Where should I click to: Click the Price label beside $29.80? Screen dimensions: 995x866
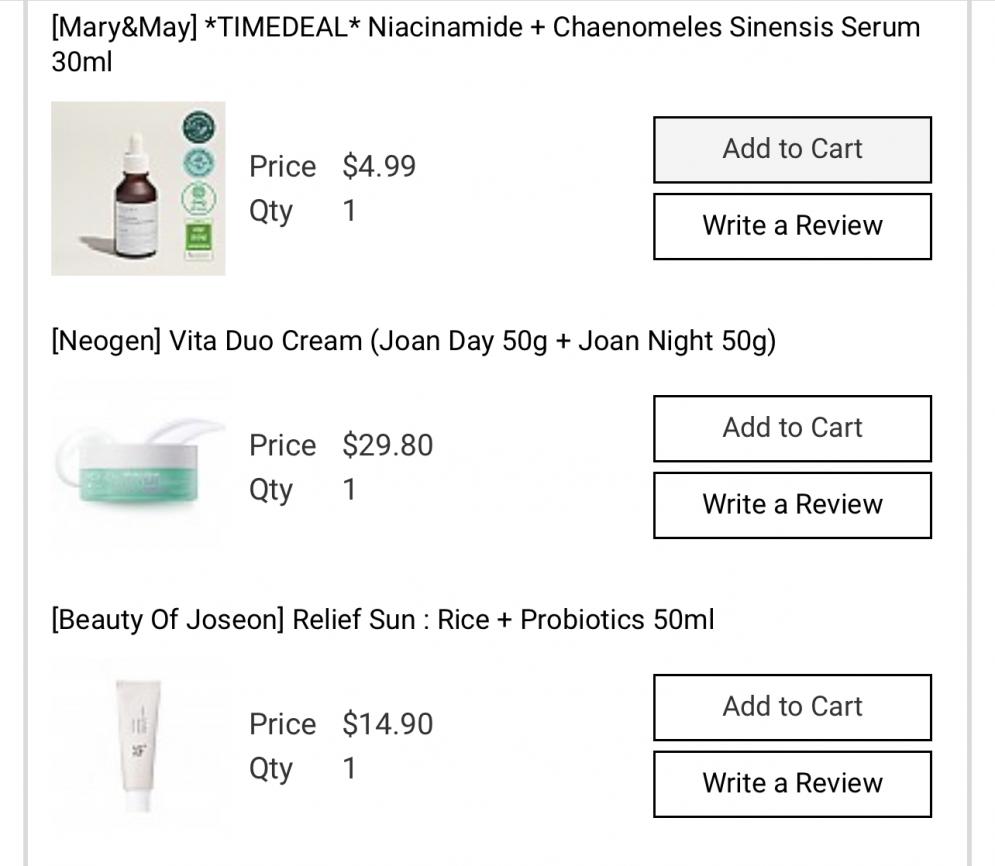pos(282,445)
